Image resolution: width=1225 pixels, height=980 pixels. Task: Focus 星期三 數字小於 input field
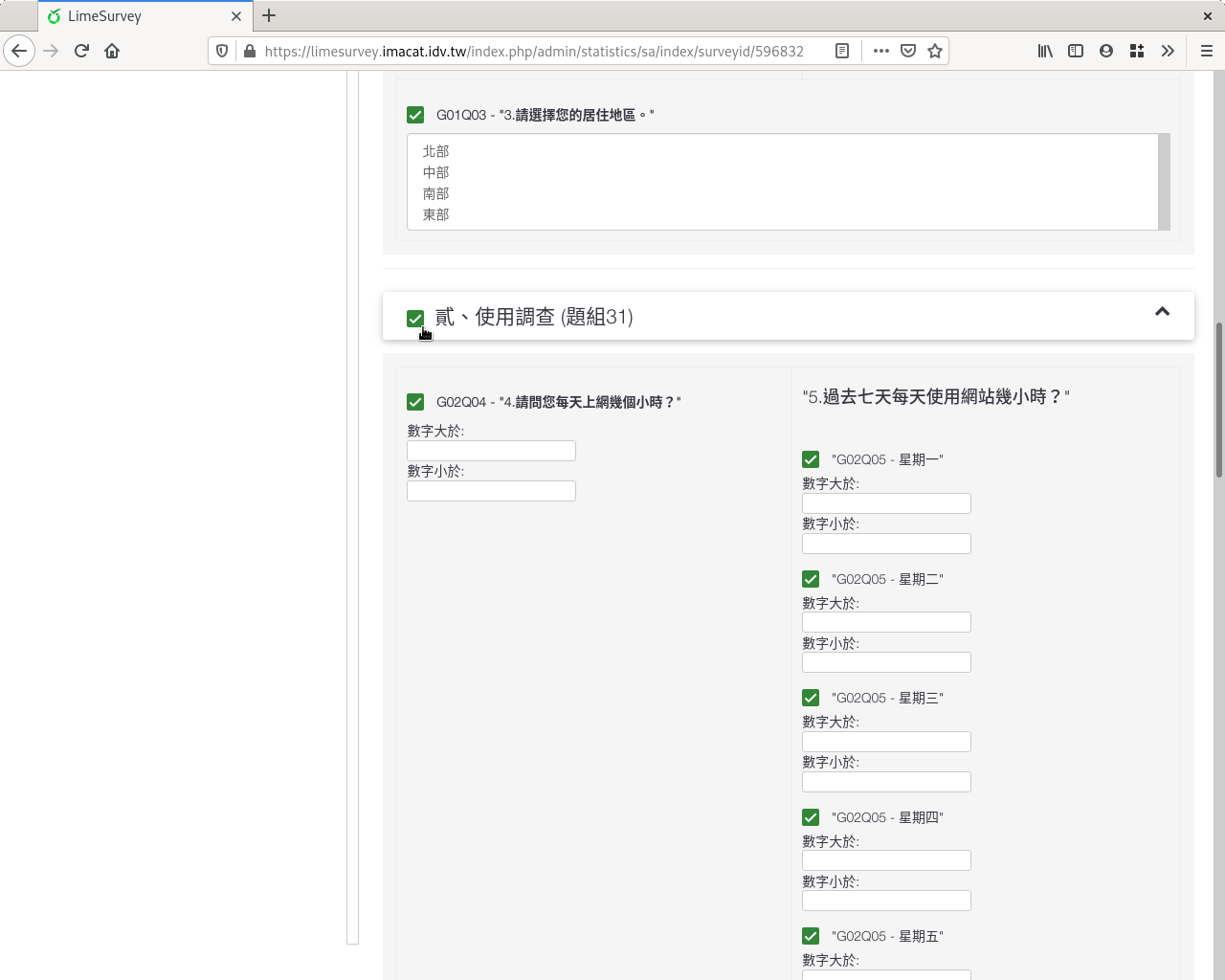pyautogui.click(x=886, y=782)
